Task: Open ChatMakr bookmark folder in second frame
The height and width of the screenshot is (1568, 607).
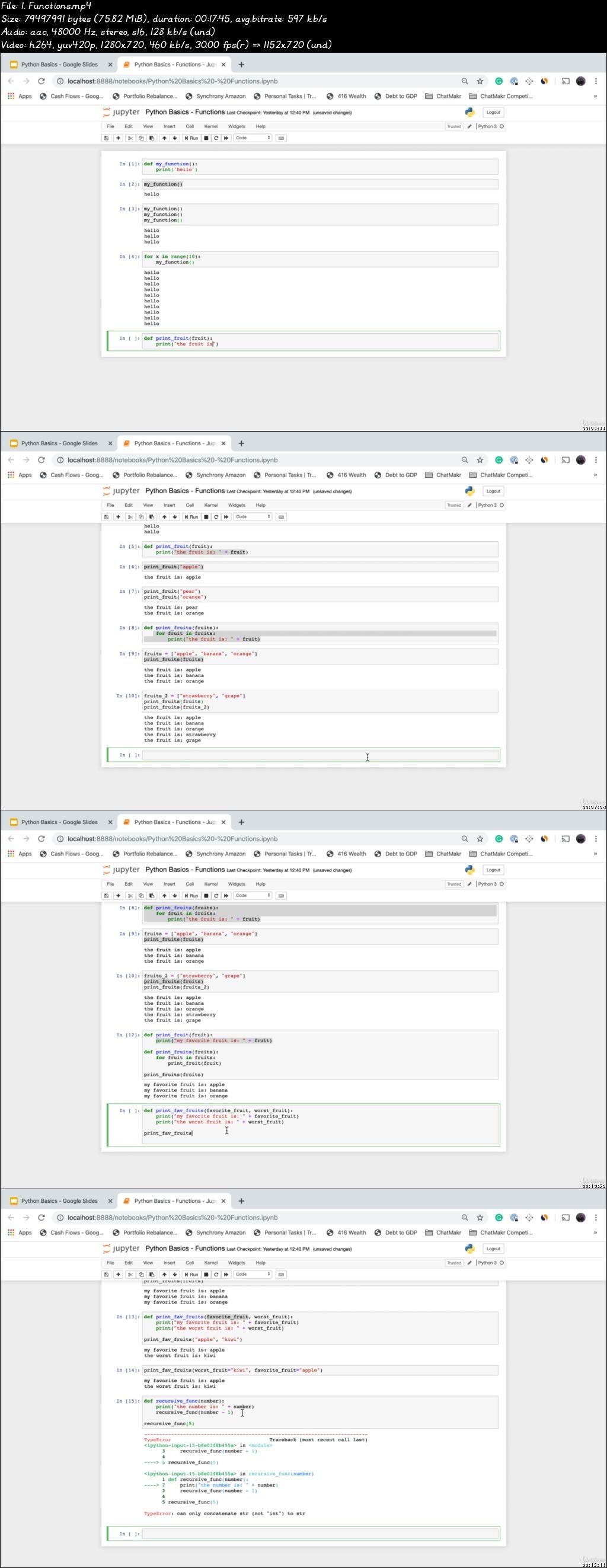Action: (x=443, y=475)
